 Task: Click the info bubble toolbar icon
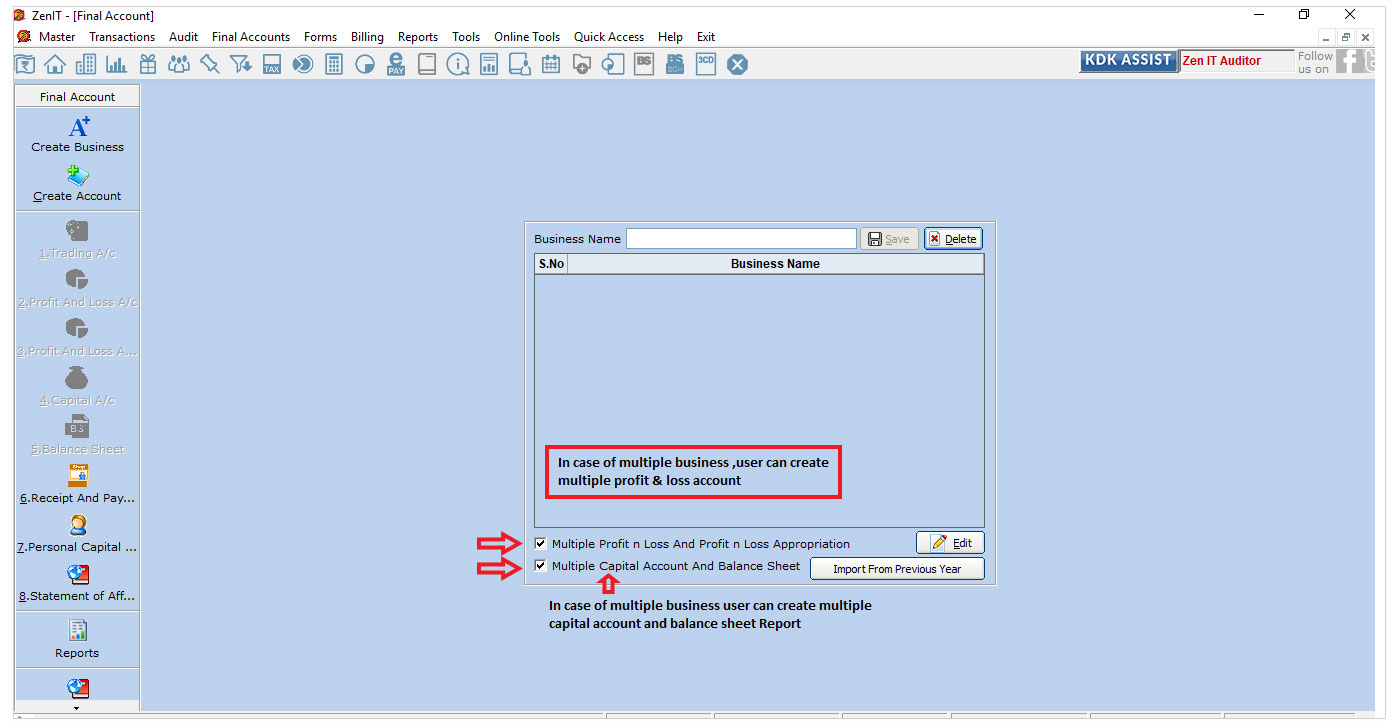458,64
